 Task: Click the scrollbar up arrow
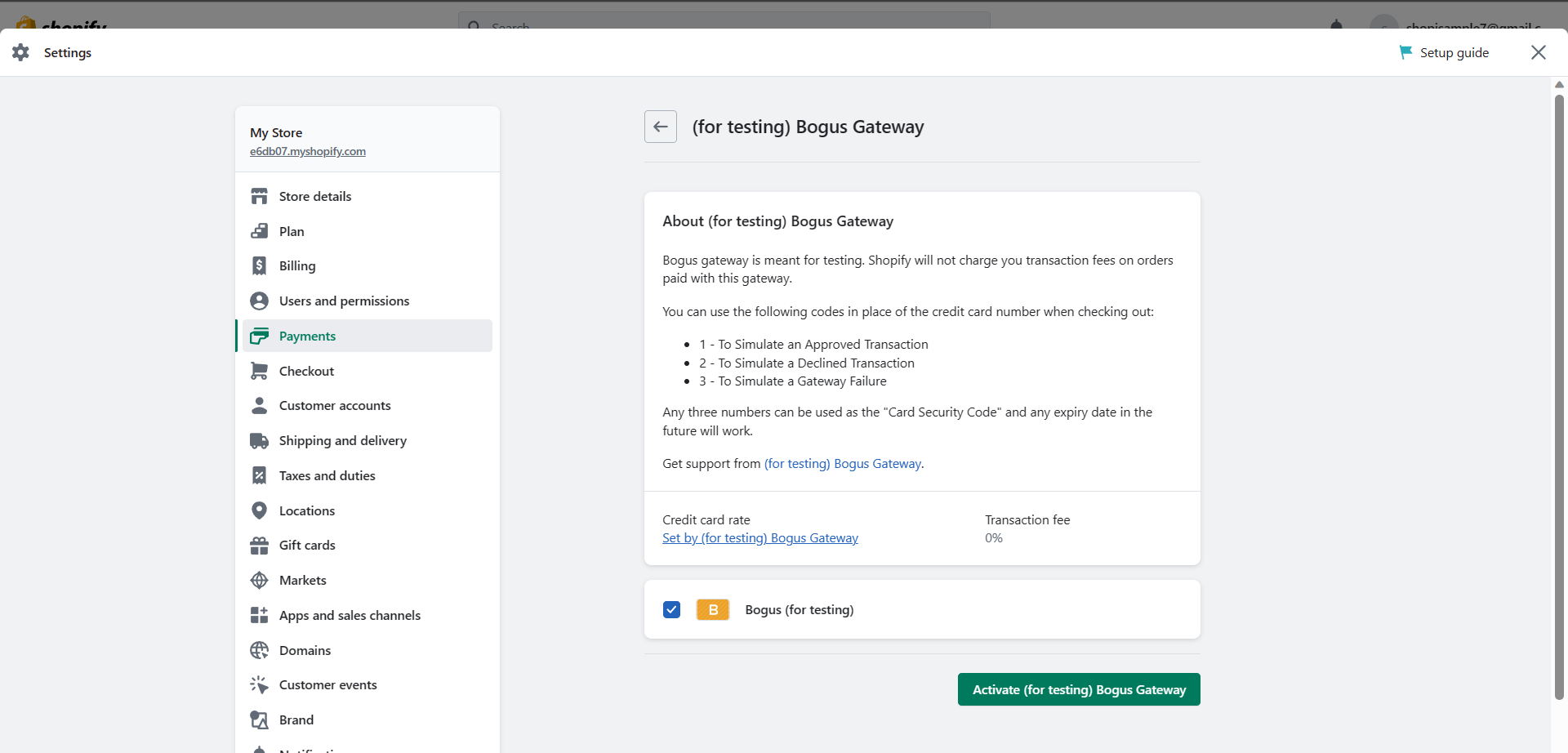pos(1559,84)
